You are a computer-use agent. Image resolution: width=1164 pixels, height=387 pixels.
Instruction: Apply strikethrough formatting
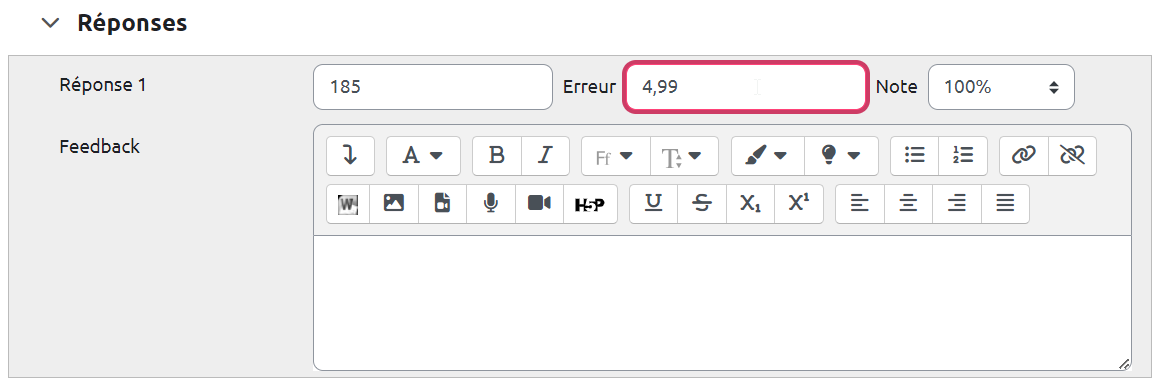pyautogui.click(x=702, y=204)
